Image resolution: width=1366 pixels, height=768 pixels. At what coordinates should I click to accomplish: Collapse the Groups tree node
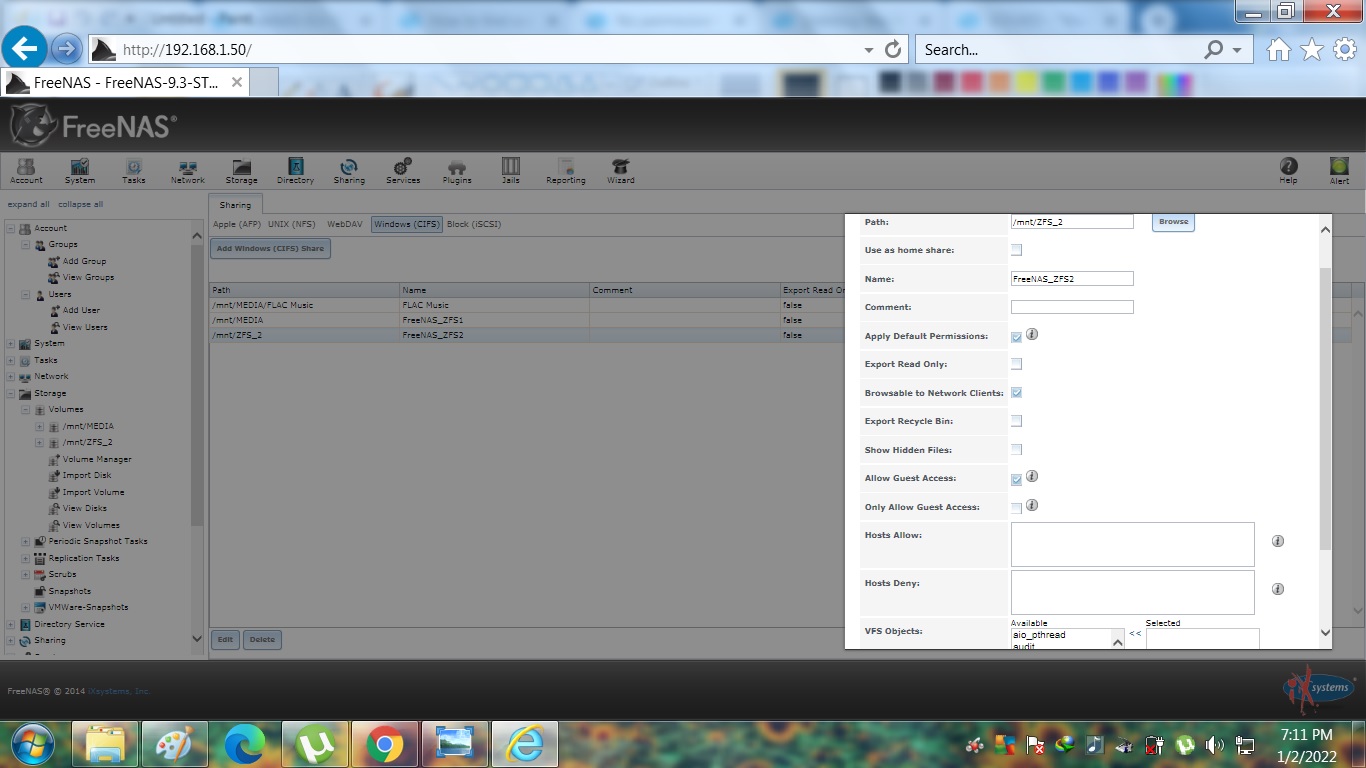26,244
